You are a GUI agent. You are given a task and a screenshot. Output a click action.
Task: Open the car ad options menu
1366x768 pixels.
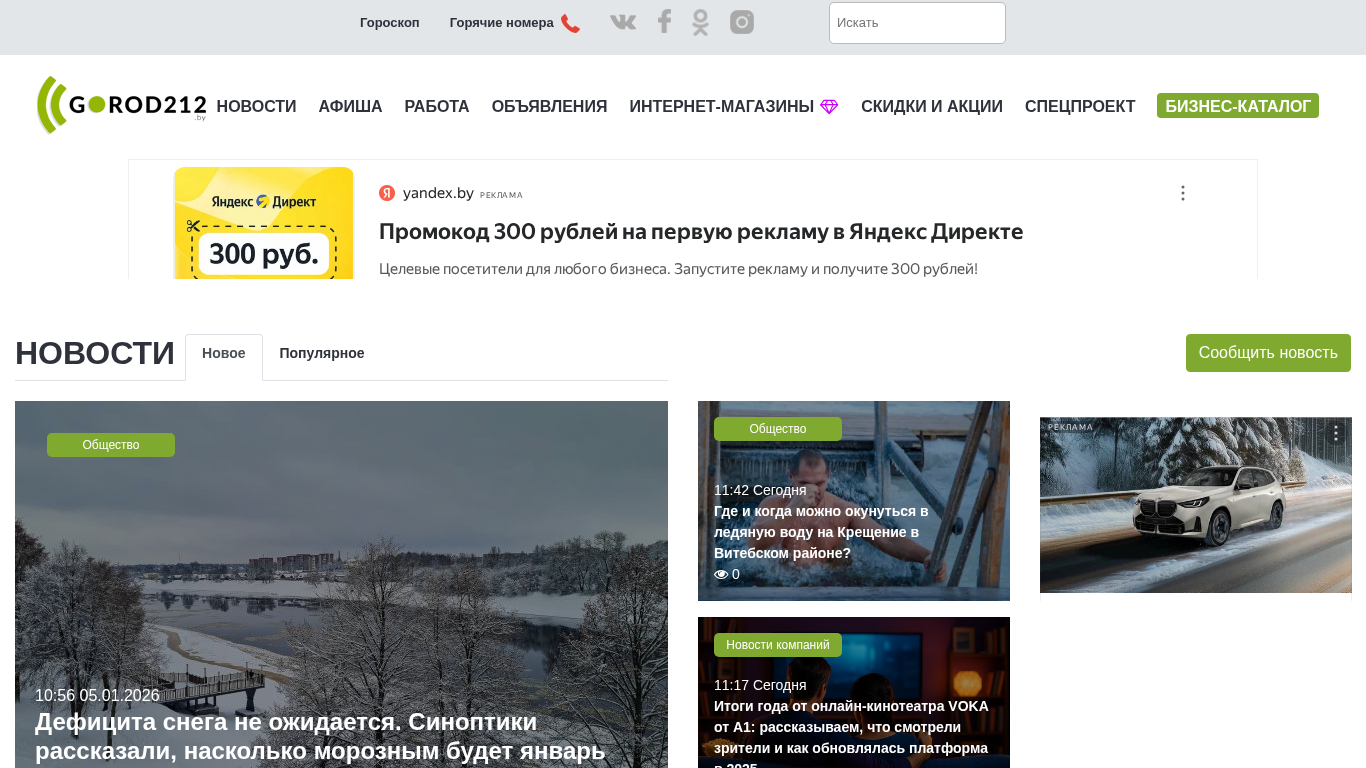[x=1335, y=433]
